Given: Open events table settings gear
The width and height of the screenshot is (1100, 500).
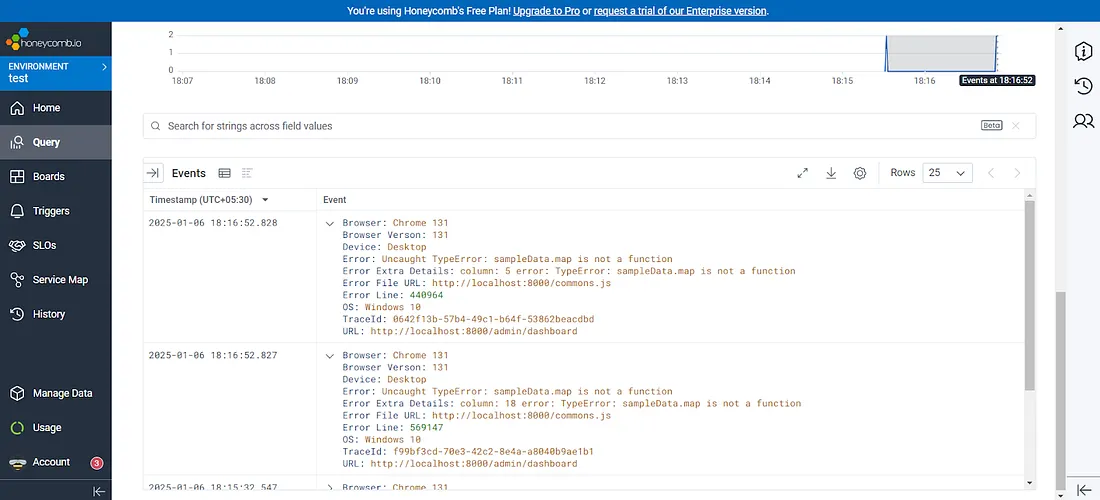Looking at the screenshot, I should tap(860, 173).
